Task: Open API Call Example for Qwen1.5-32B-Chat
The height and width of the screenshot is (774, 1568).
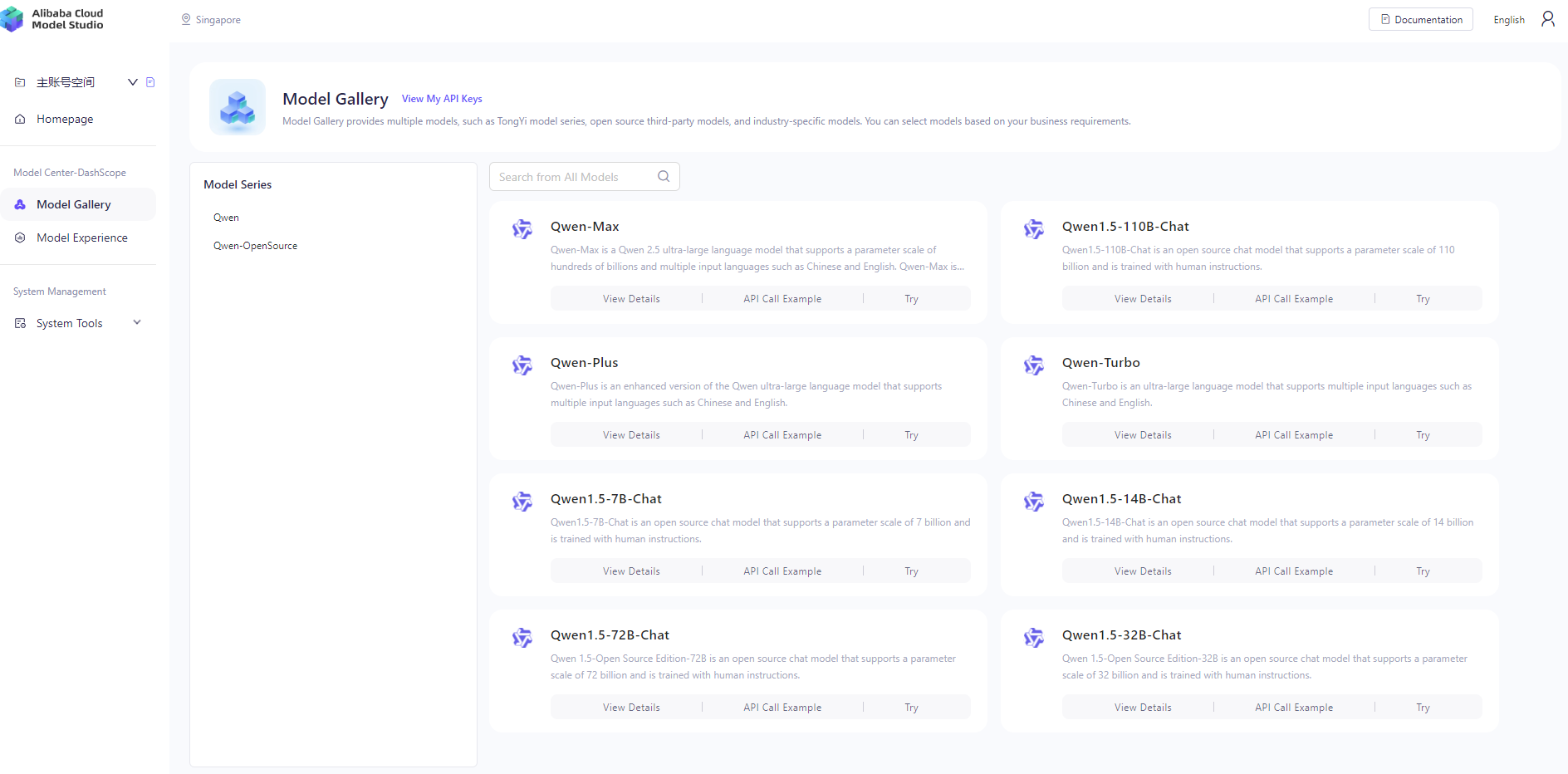Action: [x=1294, y=708]
